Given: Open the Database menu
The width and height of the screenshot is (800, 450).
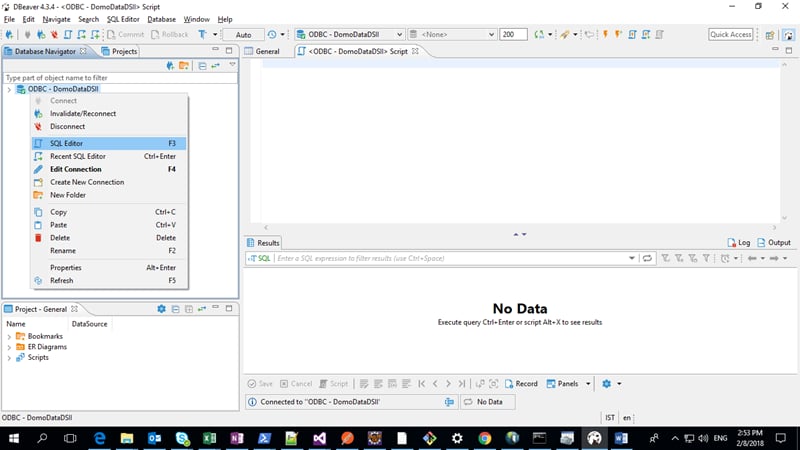Looking at the screenshot, I should tap(161, 19).
